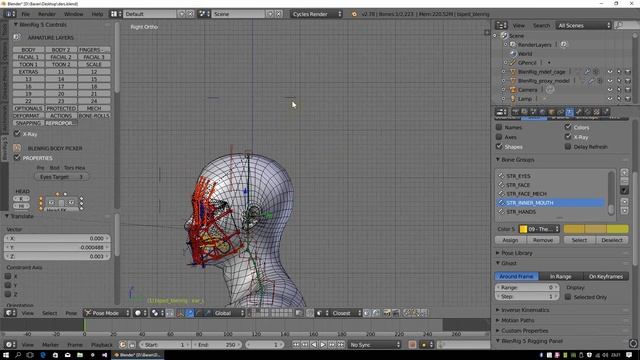This screenshot has height=360, width=640.
Task: Toggle X-Ray checkbox in Display panel
Action: click(568, 137)
